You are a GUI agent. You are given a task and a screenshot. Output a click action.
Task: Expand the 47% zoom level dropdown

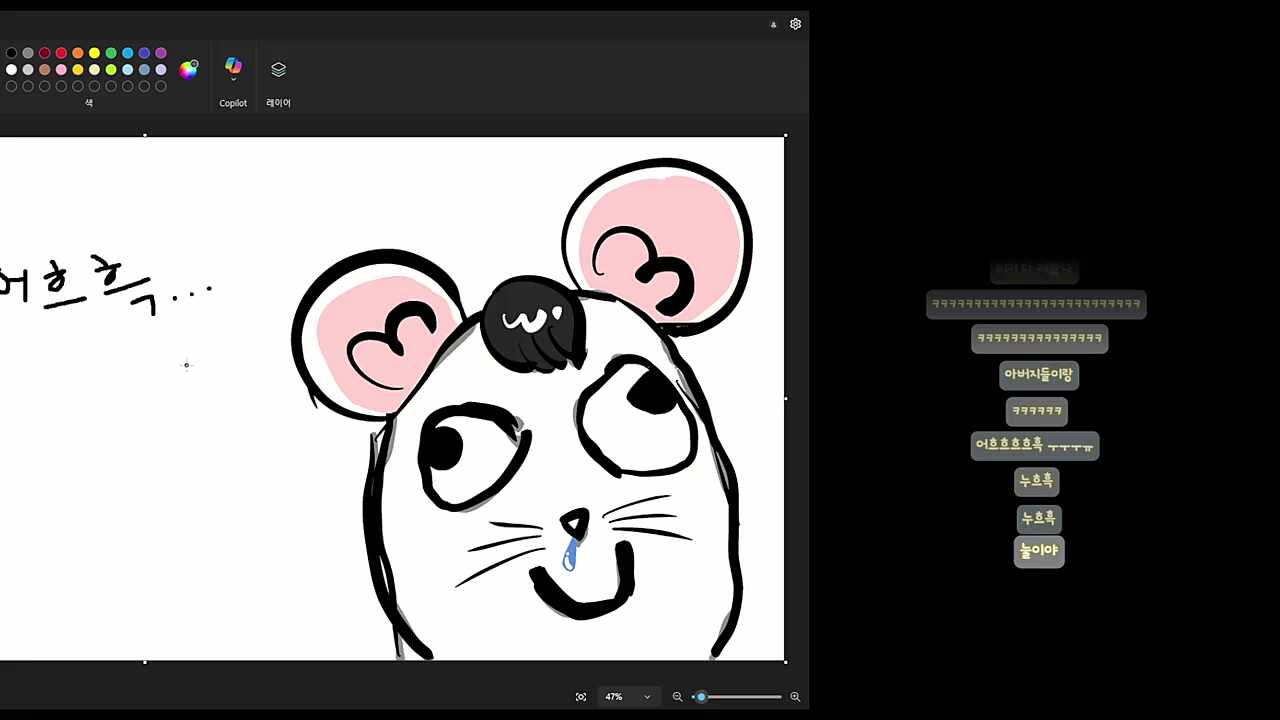[x=647, y=697]
